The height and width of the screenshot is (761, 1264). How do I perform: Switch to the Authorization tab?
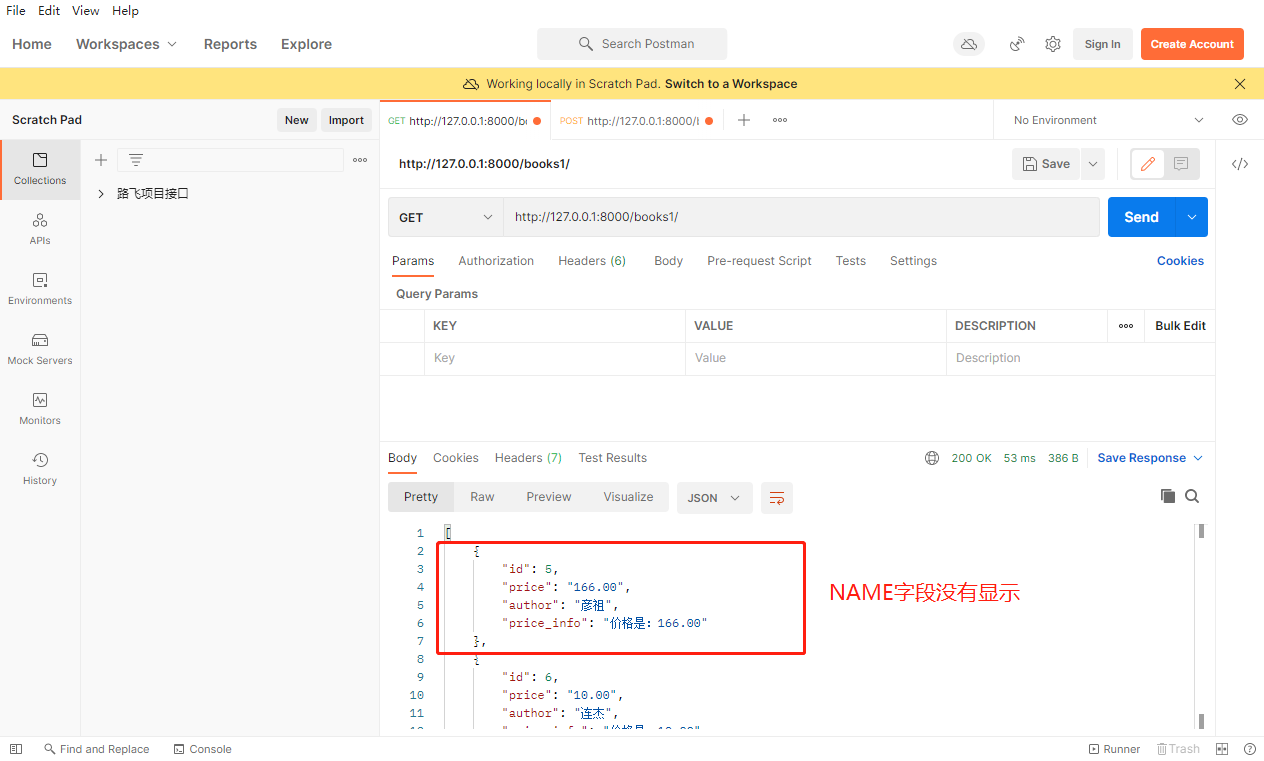pyautogui.click(x=496, y=261)
